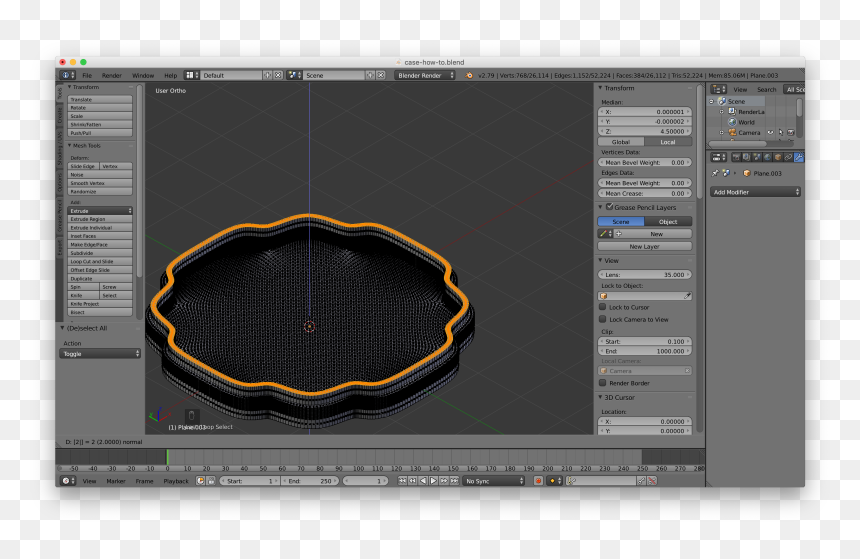The width and height of the screenshot is (860, 559).
Task: Open the Extrude dropdown in Mesh Tools
Action: [x=100, y=211]
